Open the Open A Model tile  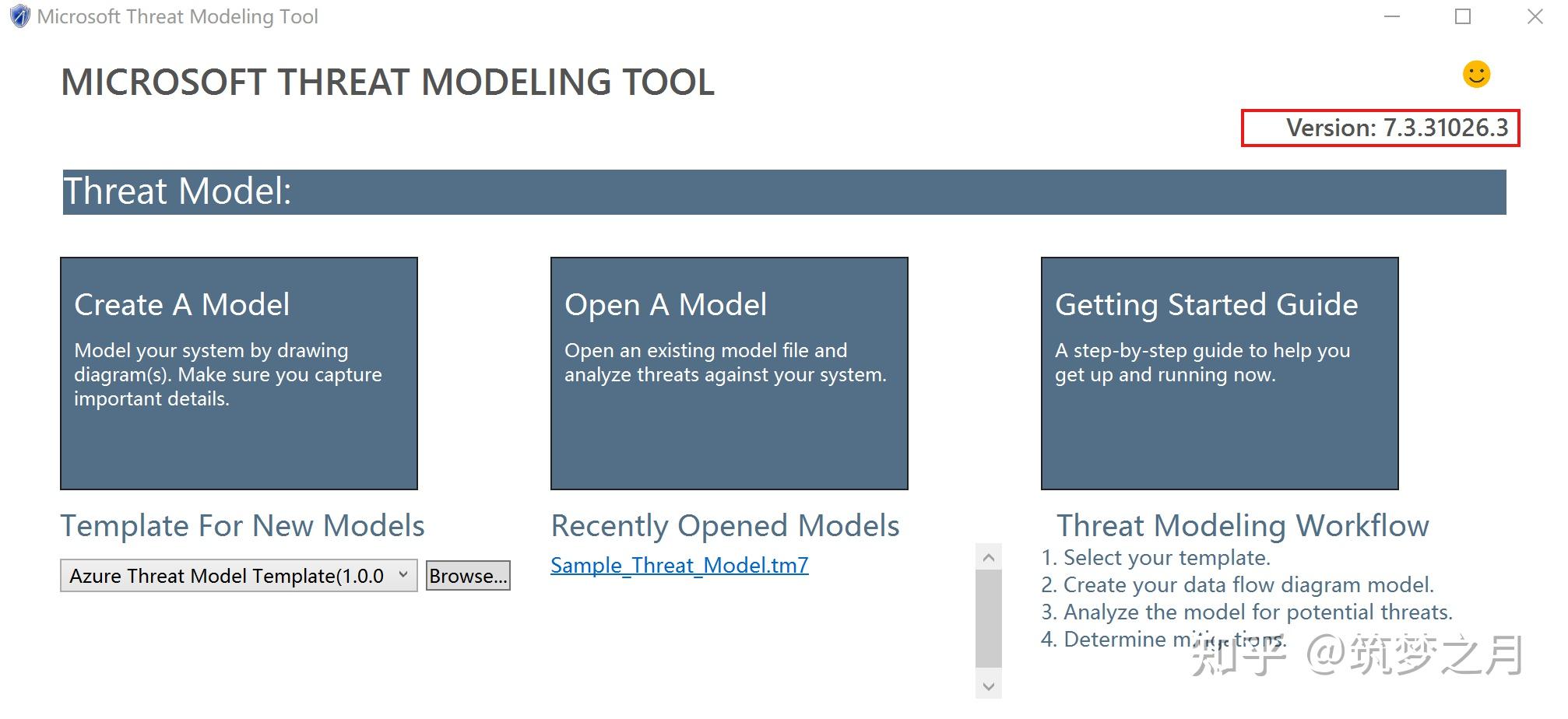728,372
